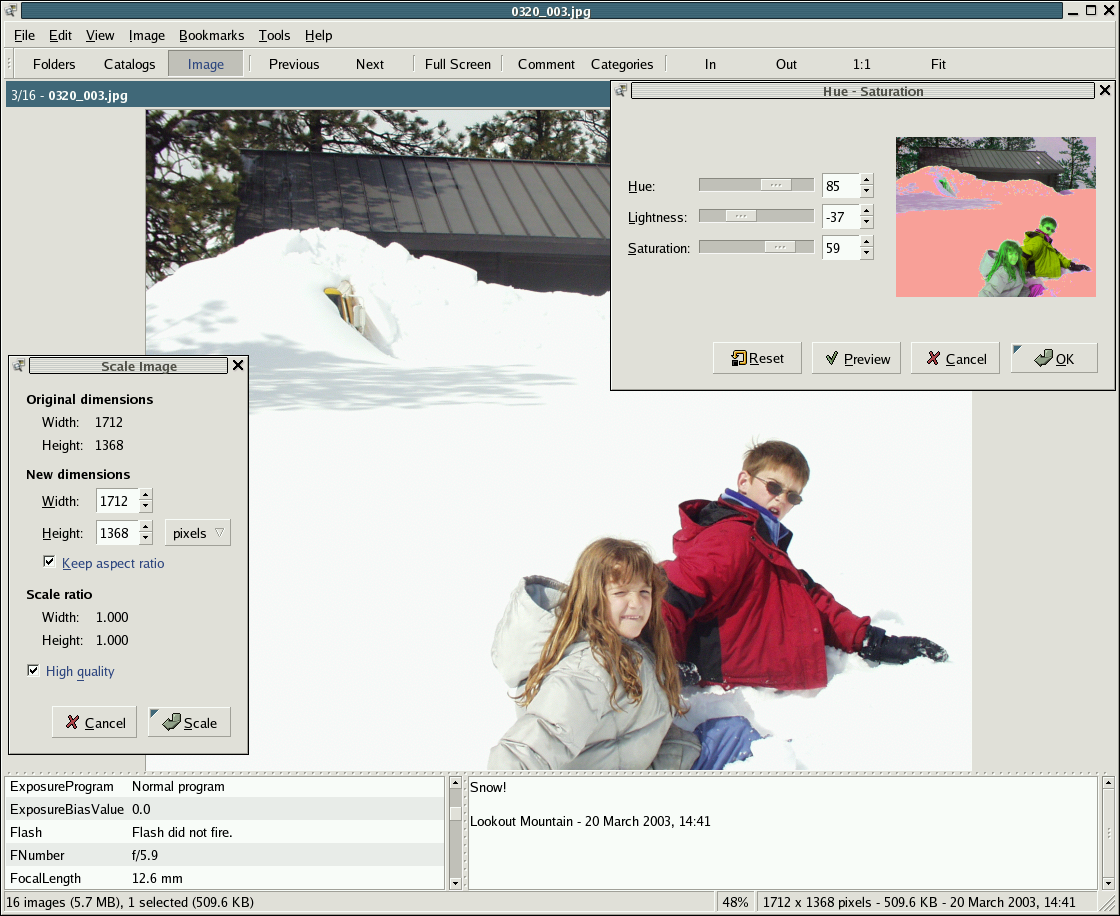The image size is (1120, 916).
Task: Decrease the new Width value with down arrow
Action: 146,507
